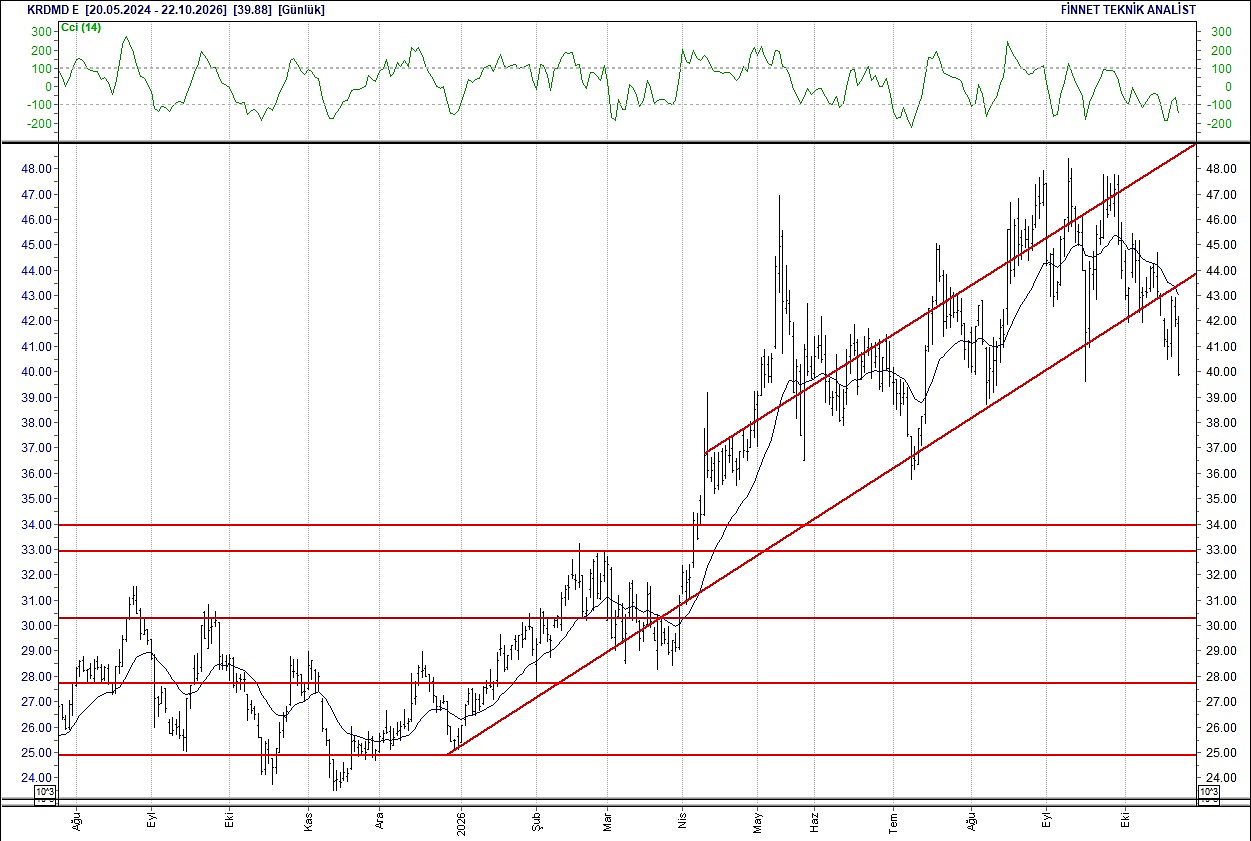1251x841 pixels.
Task: Click 48.00 on the right price axis
Action: pyautogui.click(x=1221, y=169)
